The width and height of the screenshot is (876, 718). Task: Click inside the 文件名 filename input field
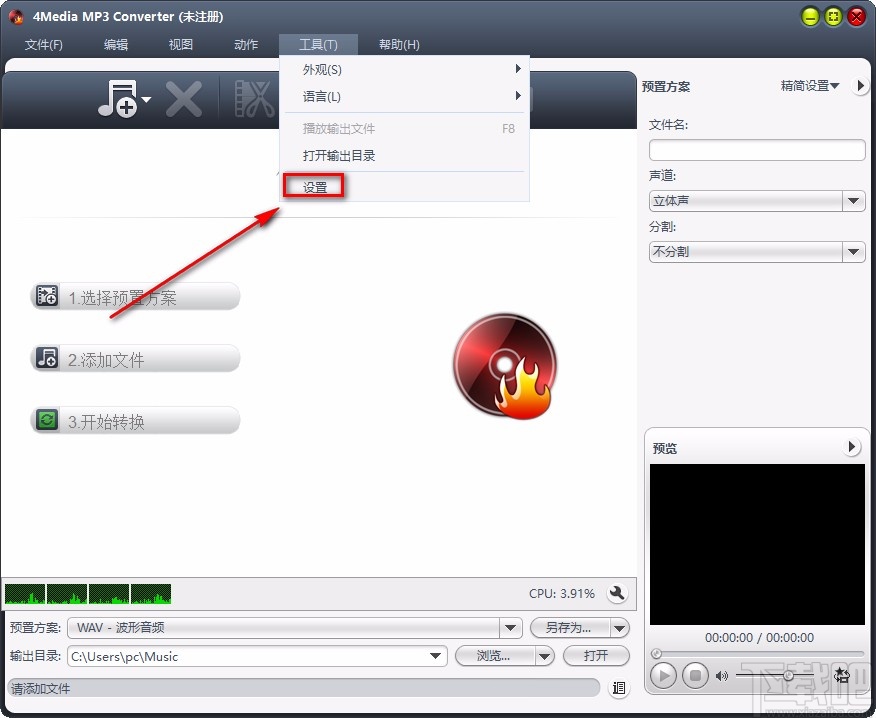(x=756, y=149)
